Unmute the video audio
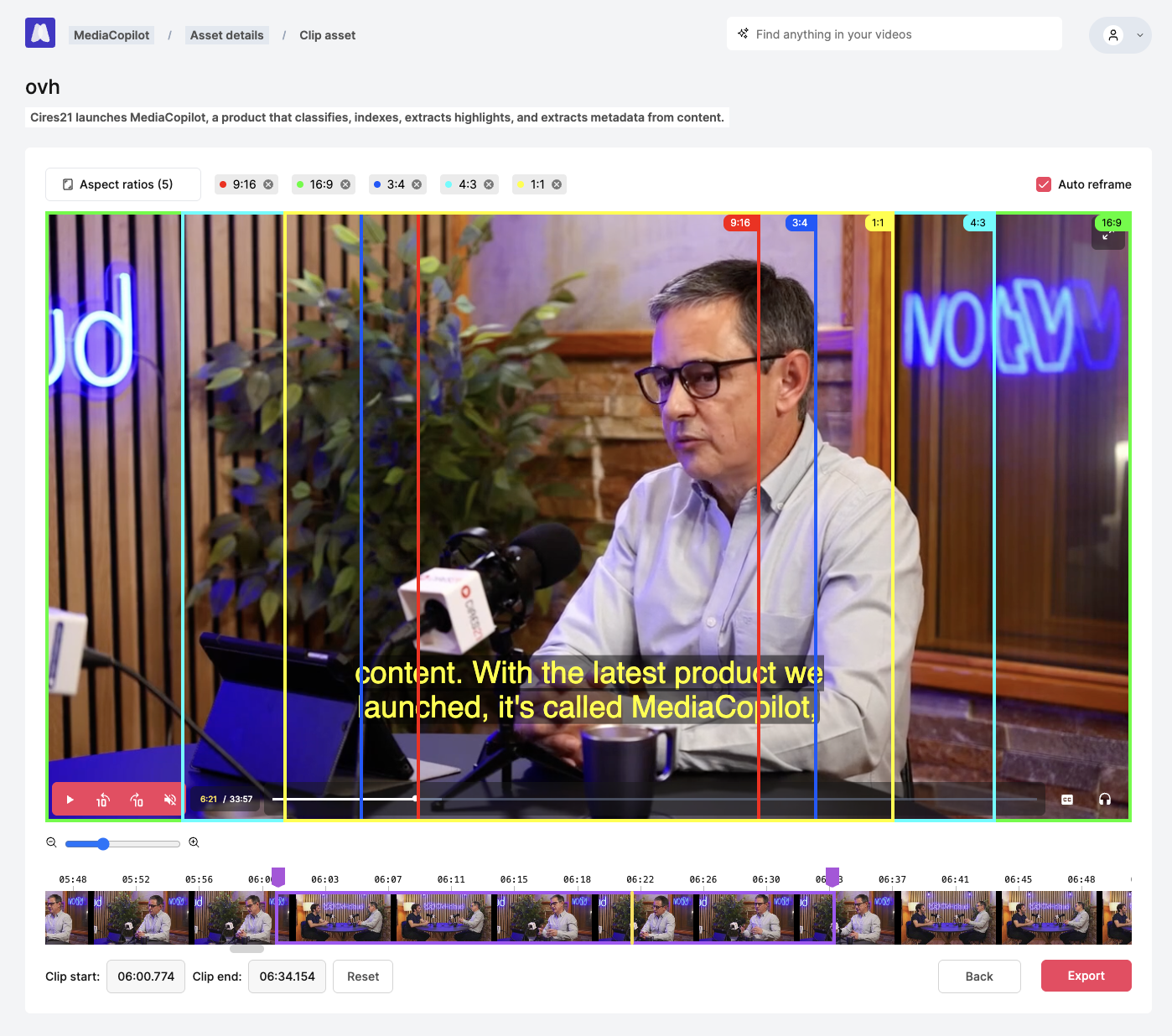1172x1036 pixels. [170, 800]
